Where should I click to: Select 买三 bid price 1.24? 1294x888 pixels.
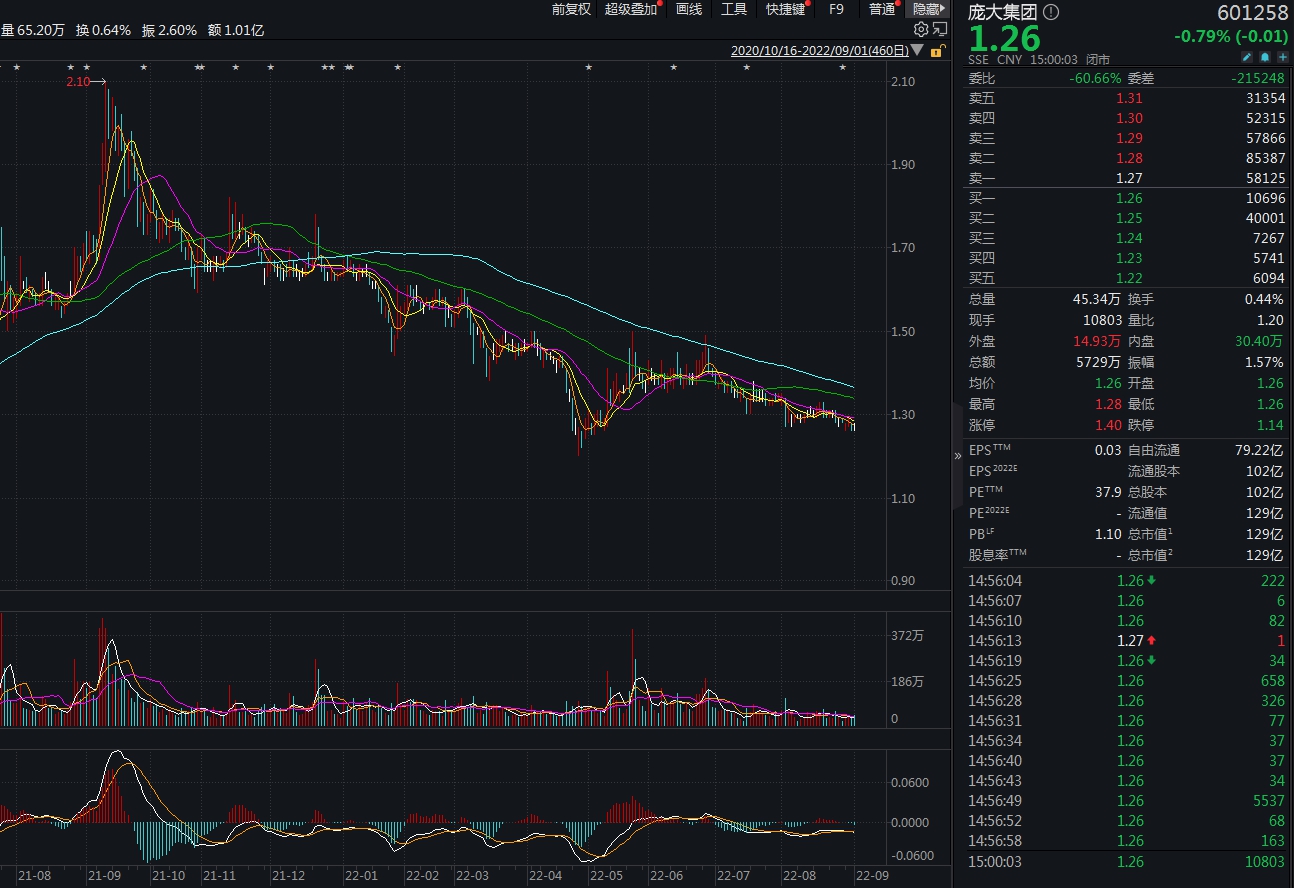1129,238
